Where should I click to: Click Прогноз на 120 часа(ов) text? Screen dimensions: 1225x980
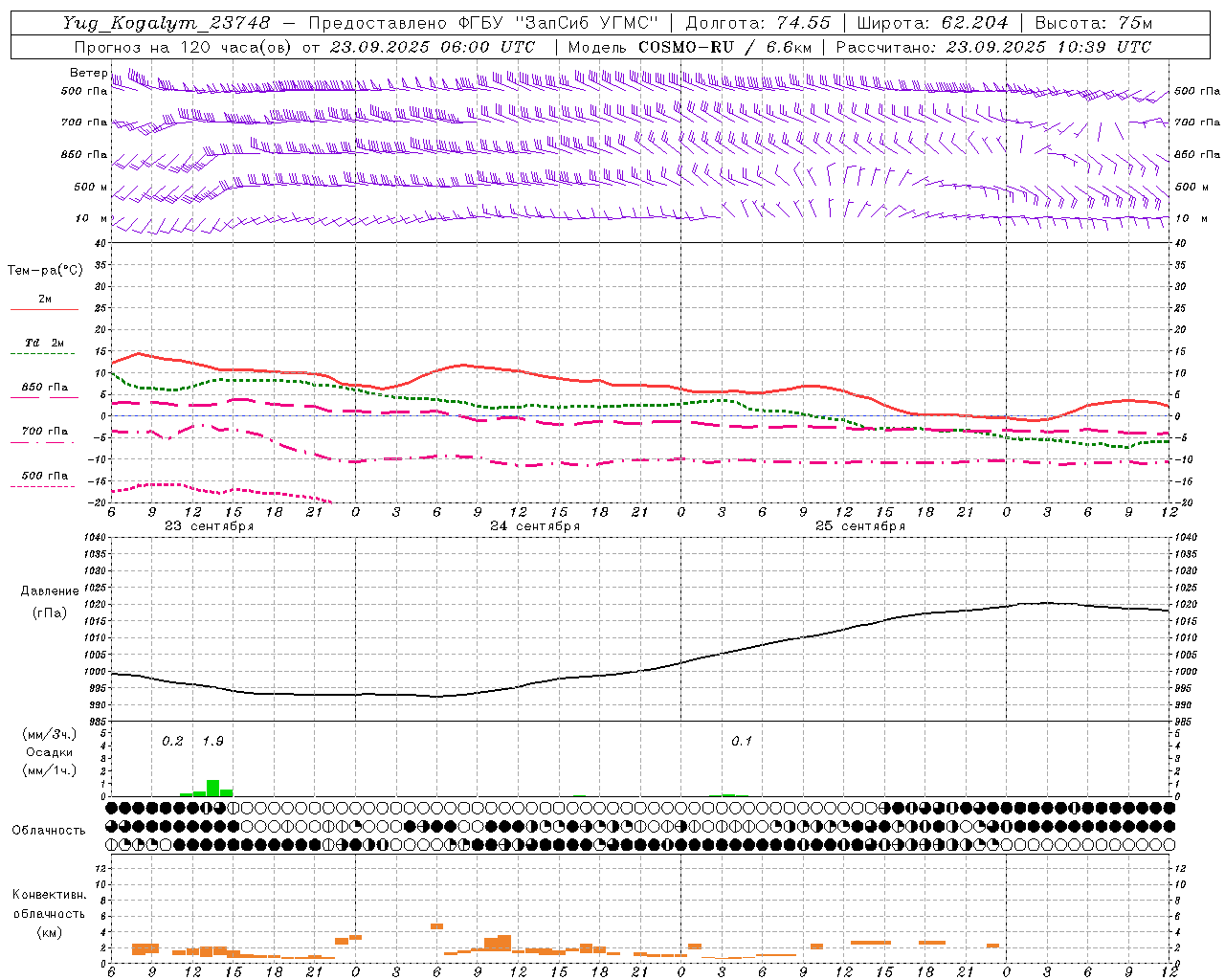[185, 47]
